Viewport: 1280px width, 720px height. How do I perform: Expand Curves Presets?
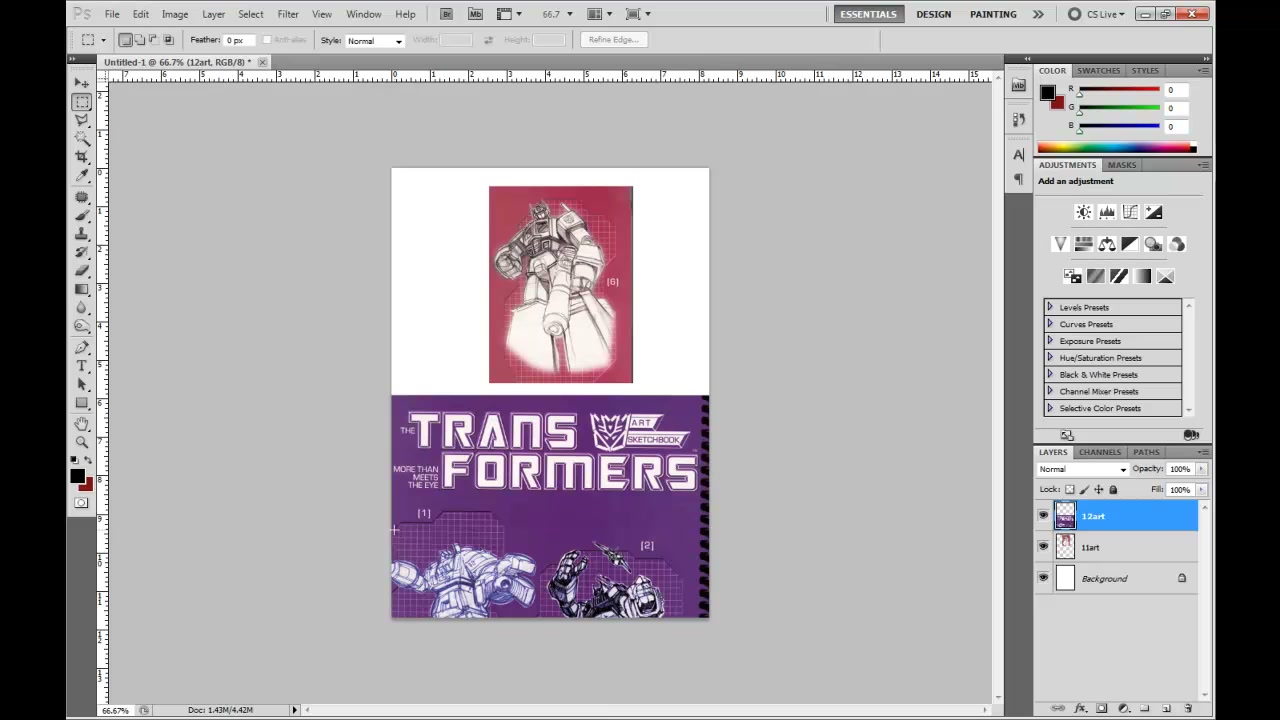[1049, 324]
